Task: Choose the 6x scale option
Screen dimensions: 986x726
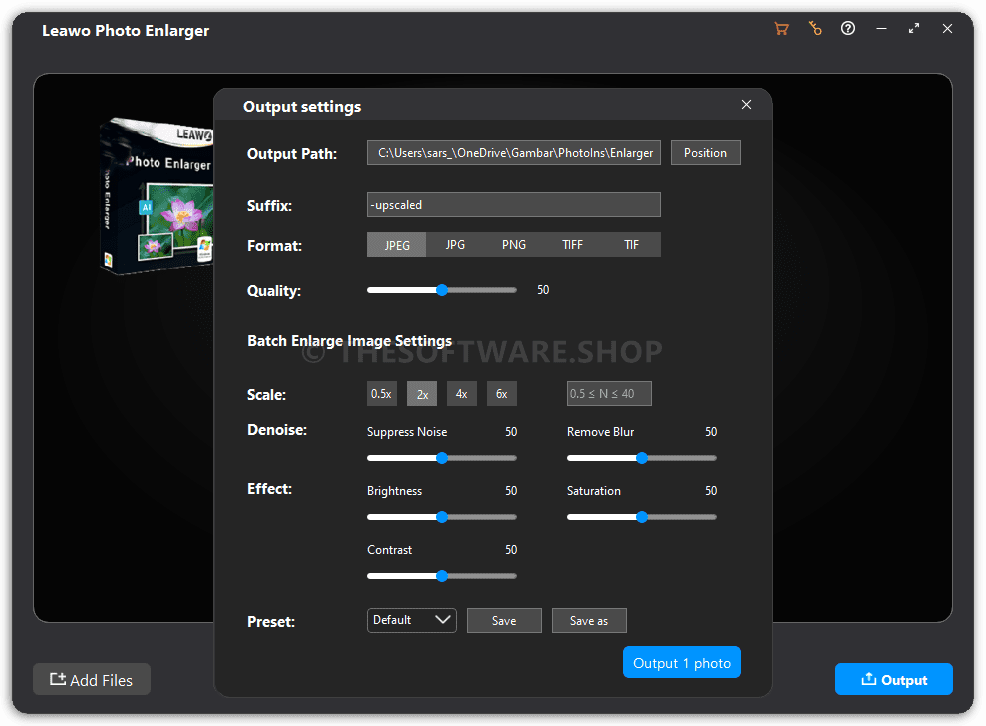Action: coord(502,394)
